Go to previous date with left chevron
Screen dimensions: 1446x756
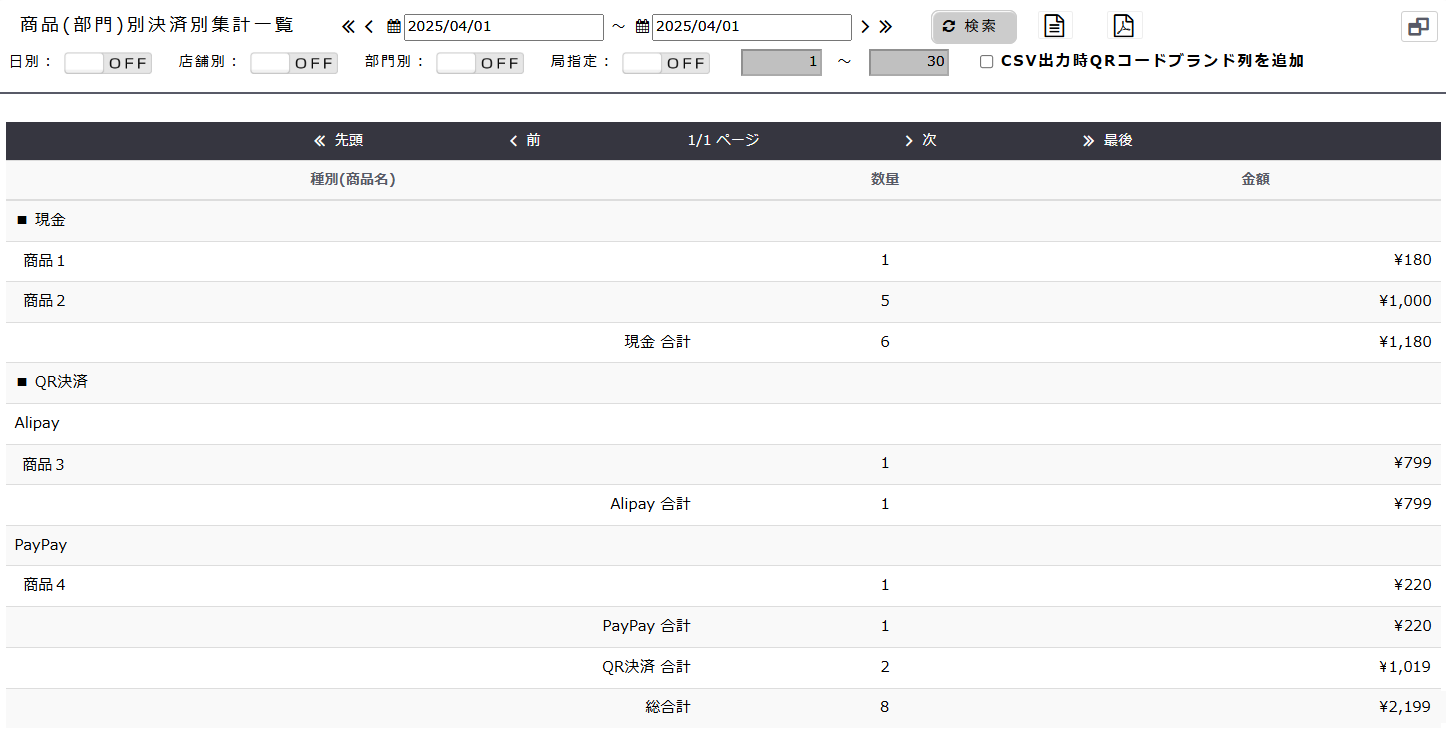369,27
